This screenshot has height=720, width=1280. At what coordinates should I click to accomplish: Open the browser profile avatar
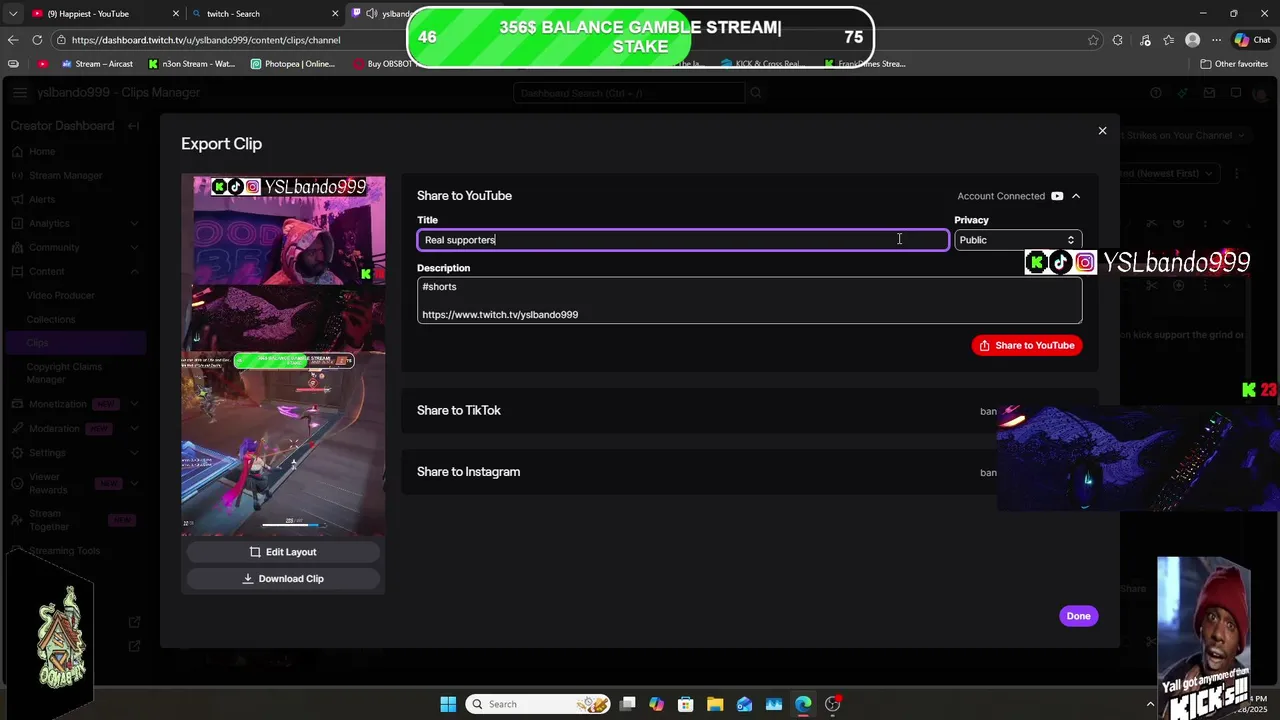pyautogui.click(x=1192, y=40)
